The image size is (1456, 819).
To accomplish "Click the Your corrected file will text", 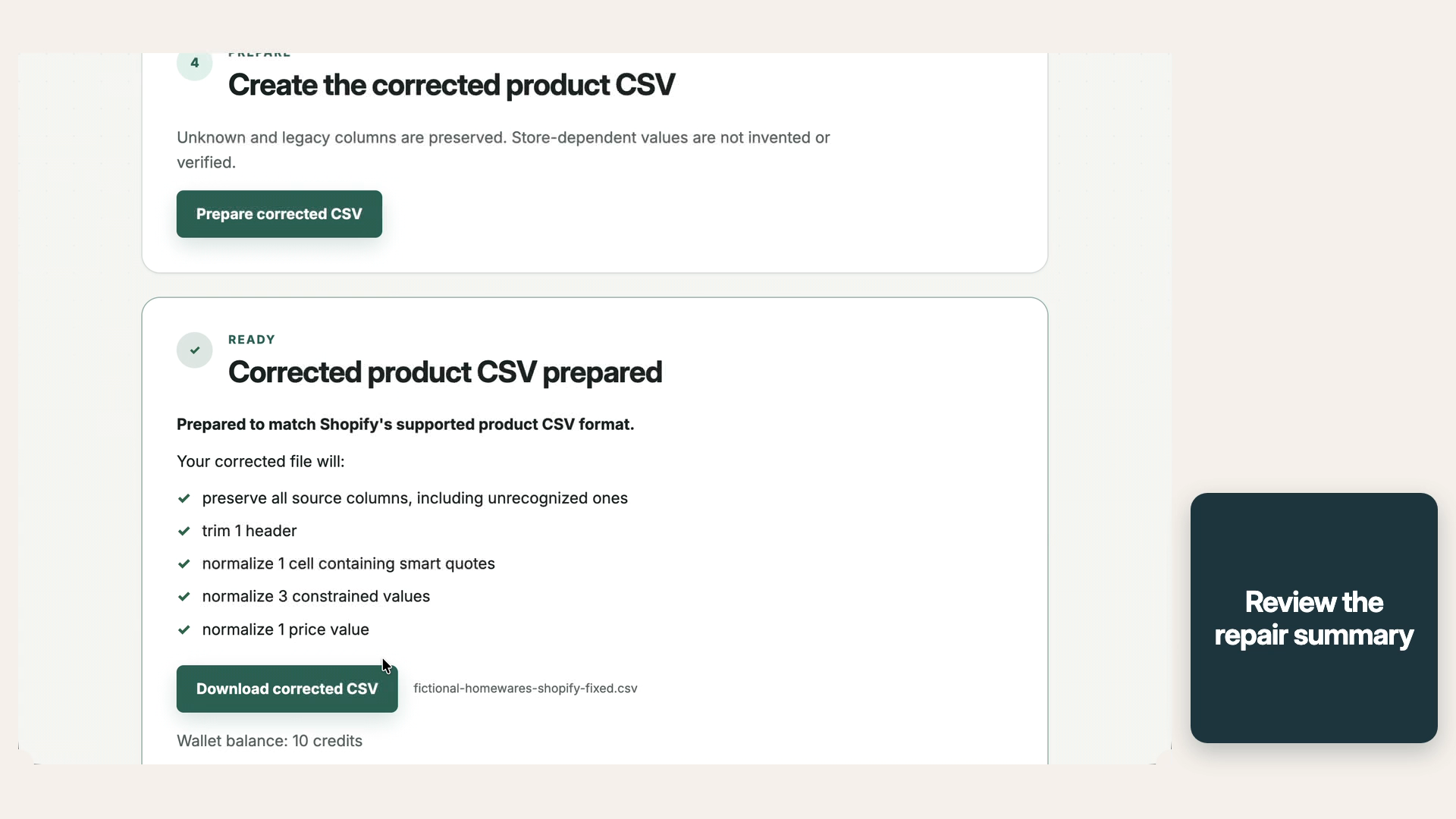I will click(260, 462).
